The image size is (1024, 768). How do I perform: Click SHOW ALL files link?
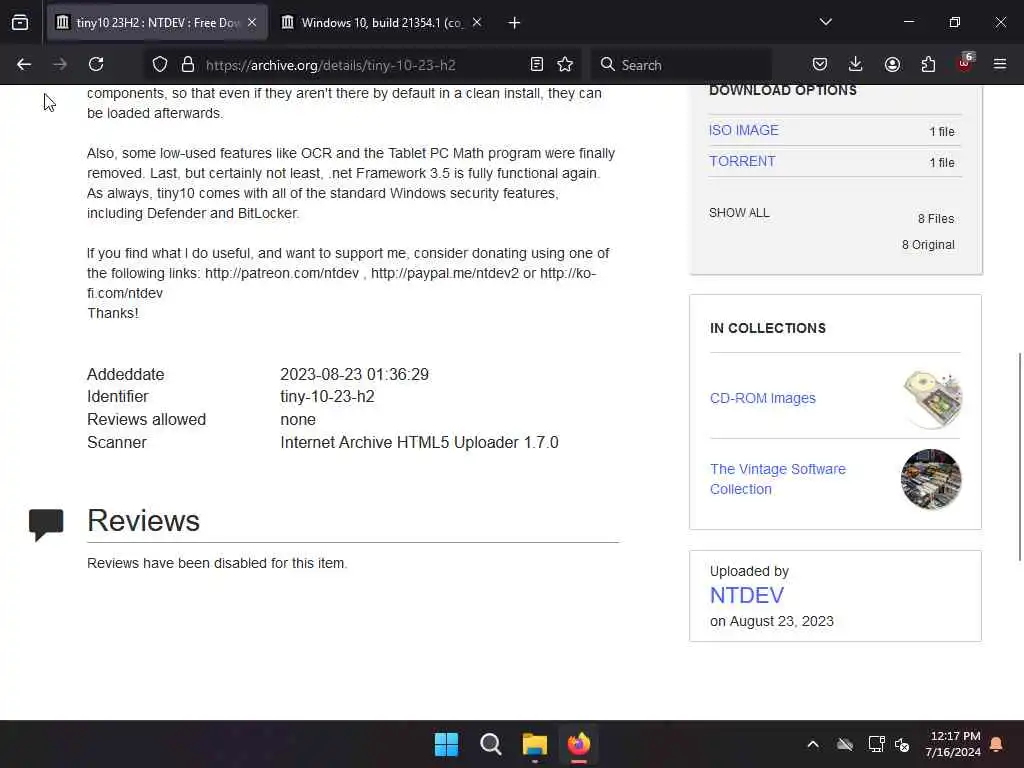(739, 213)
